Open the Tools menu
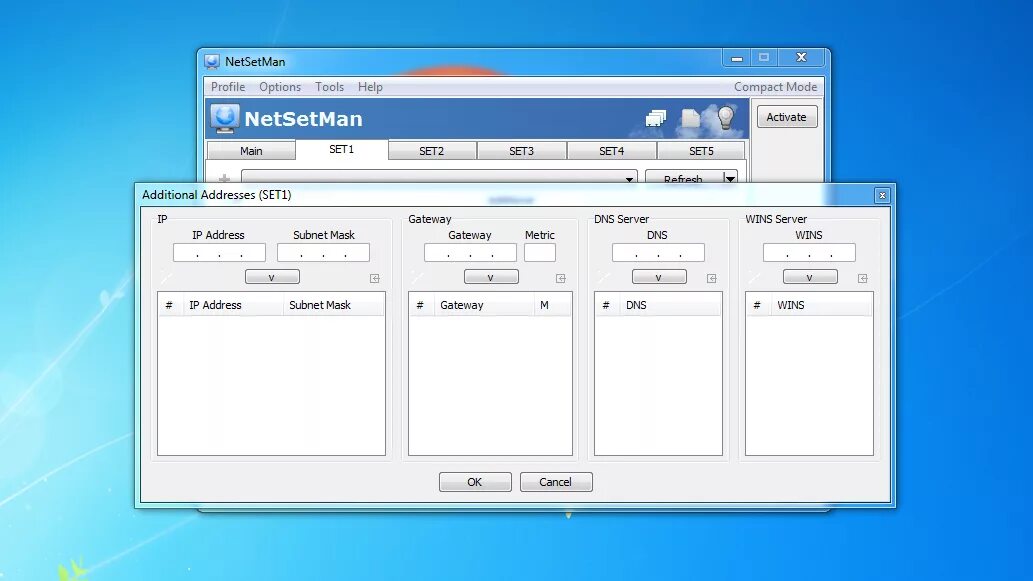Screen dimensions: 1033x581 (329, 87)
